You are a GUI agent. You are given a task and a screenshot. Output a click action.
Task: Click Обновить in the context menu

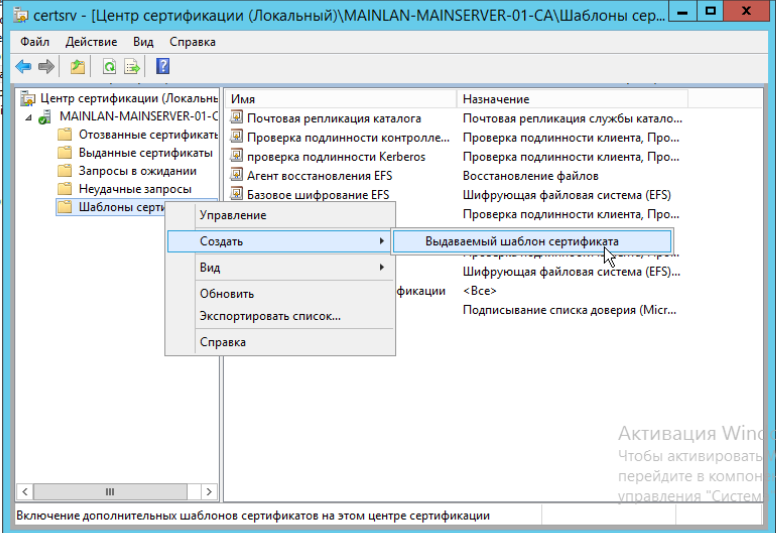pyautogui.click(x=226, y=294)
